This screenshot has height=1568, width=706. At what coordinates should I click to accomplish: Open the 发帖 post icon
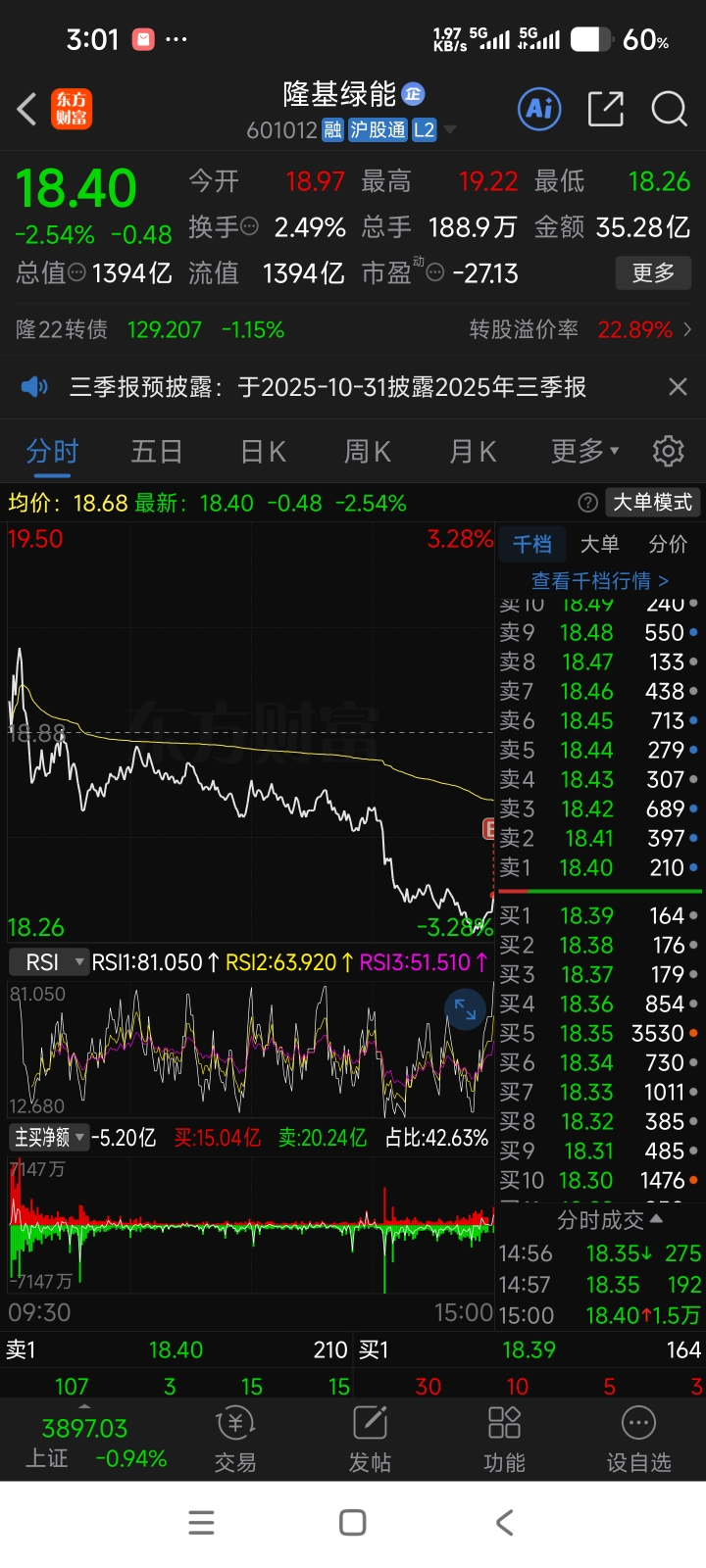point(370,1439)
